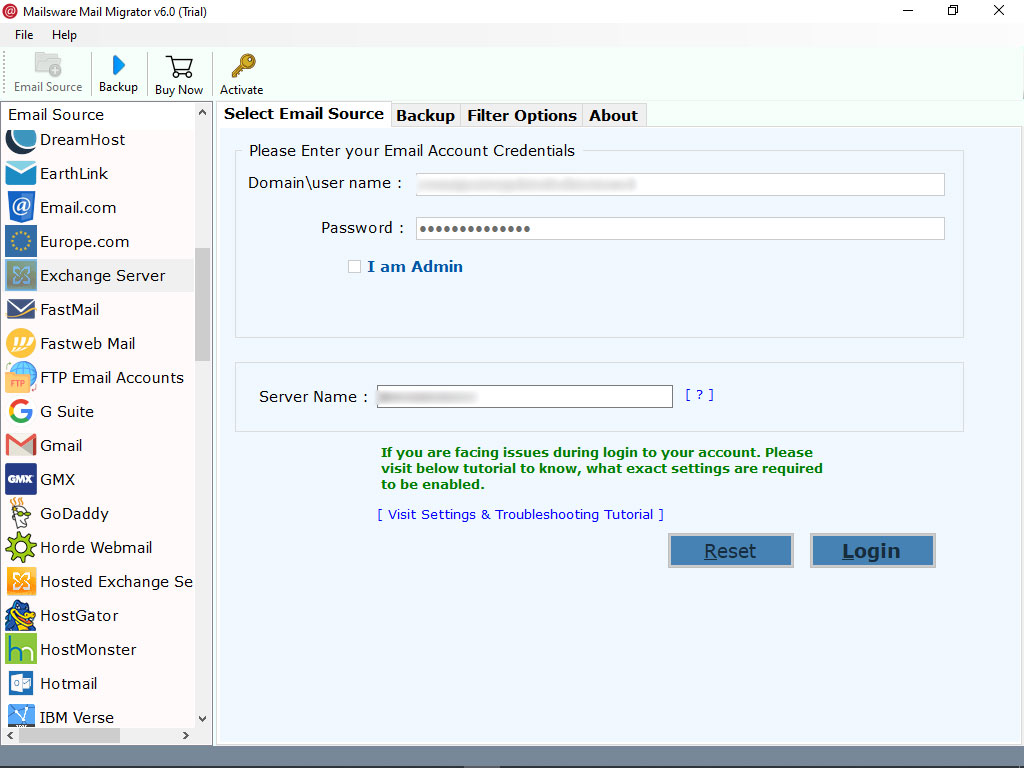This screenshot has width=1024, height=768.
Task: Select the Fastweb Mail icon
Action: (x=21, y=344)
